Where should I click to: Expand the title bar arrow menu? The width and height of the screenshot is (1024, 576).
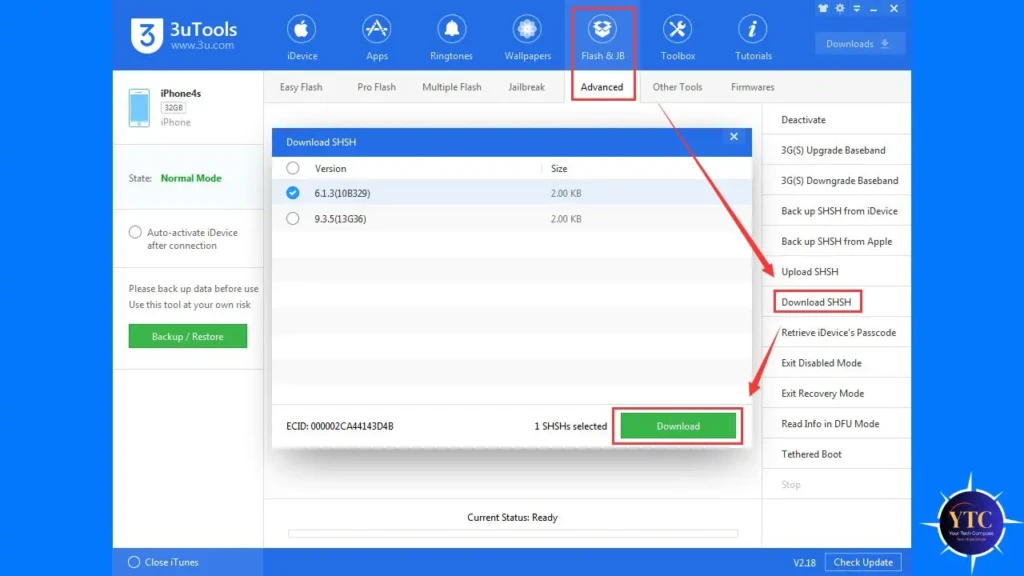pyautogui.click(x=859, y=8)
